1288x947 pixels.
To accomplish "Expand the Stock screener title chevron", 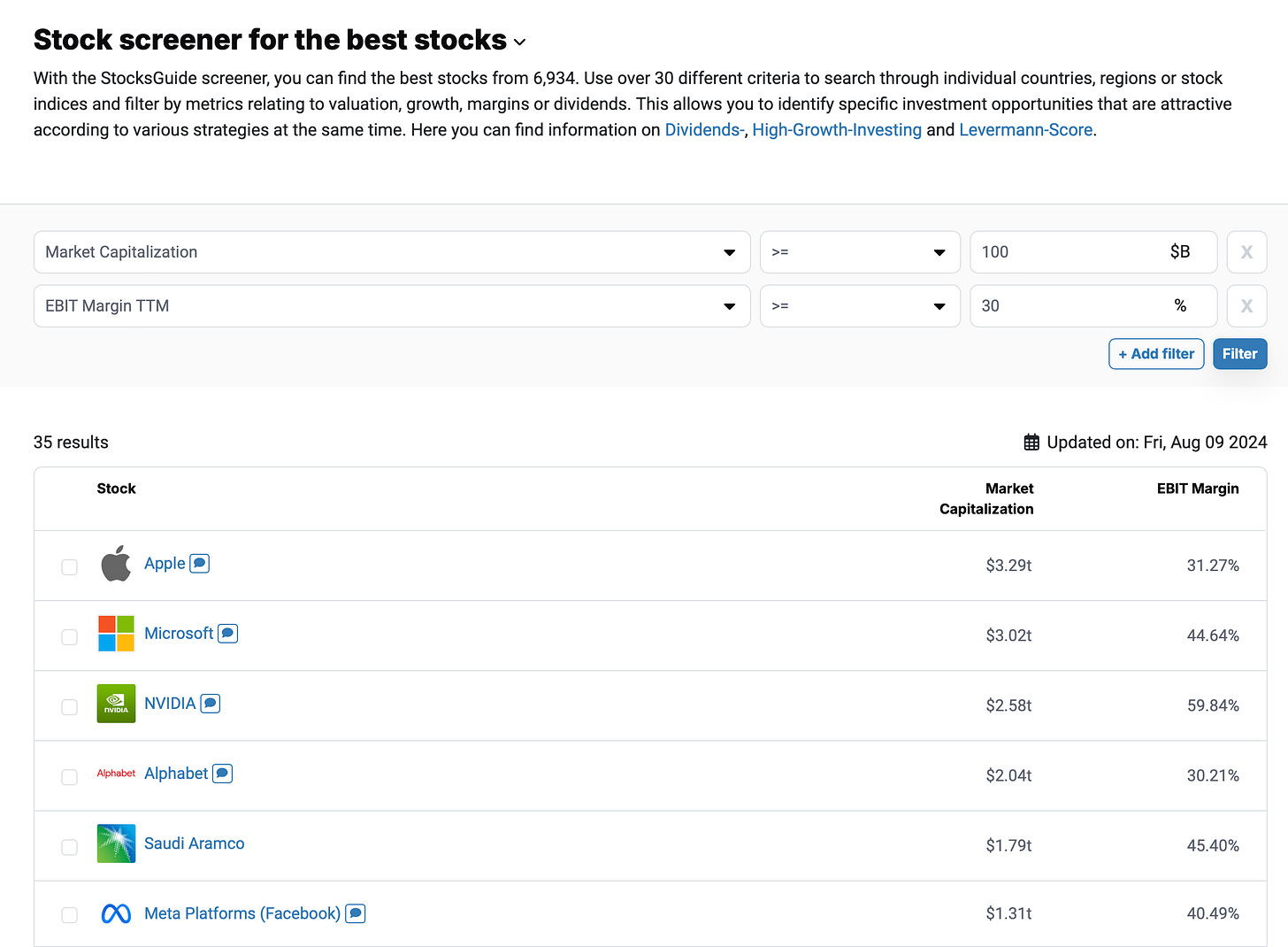I will click(x=520, y=42).
